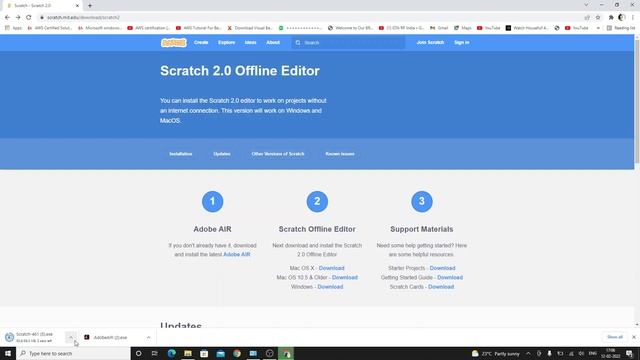Open the Windows Start menu

pyautogui.click(x=8, y=353)
